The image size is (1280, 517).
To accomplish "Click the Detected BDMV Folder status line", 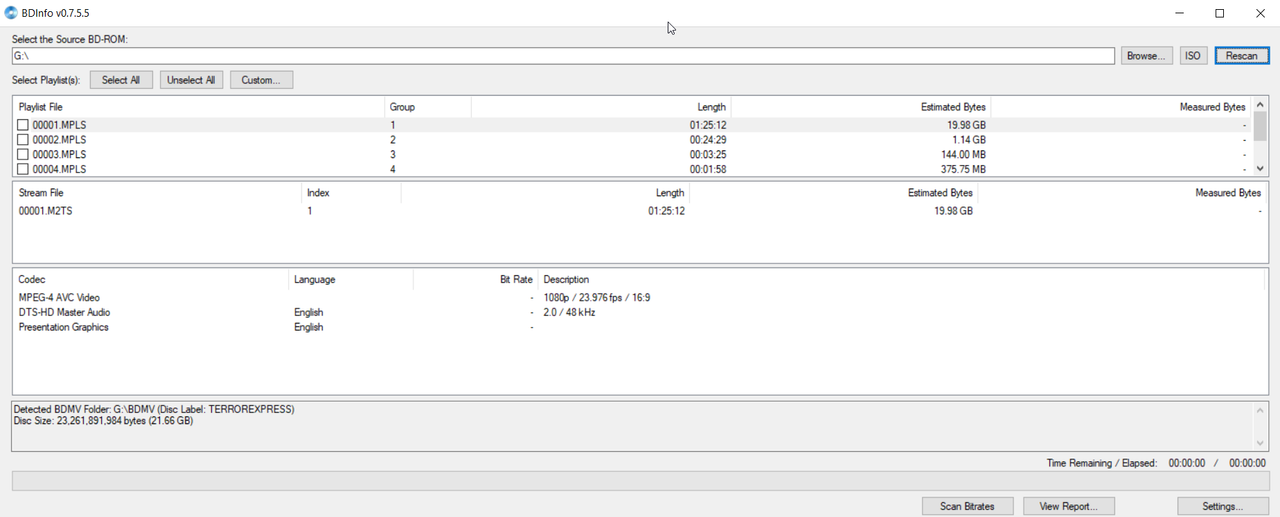I will click(x=154, y=409).
